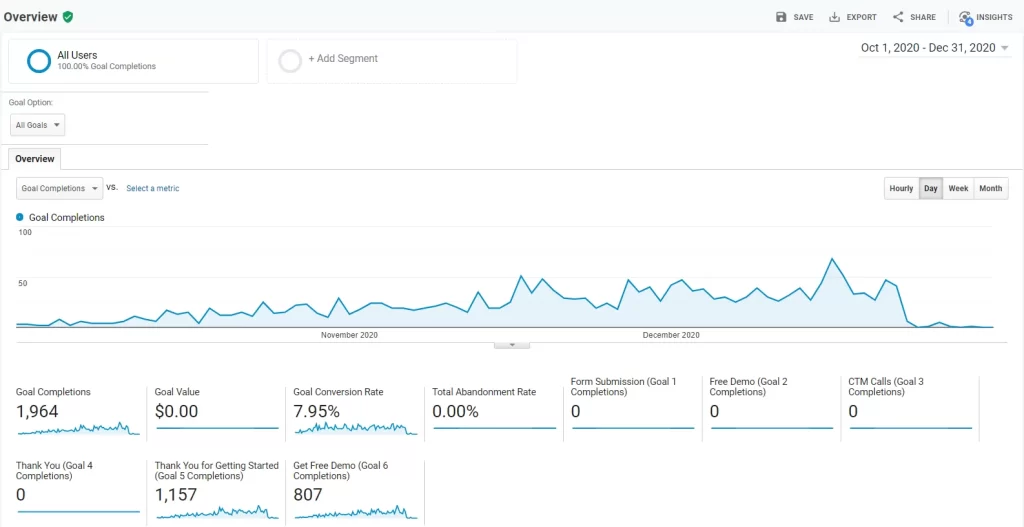Select the Overview tab
Viewport: 1024px width, 527px height.
coord(34,159)
